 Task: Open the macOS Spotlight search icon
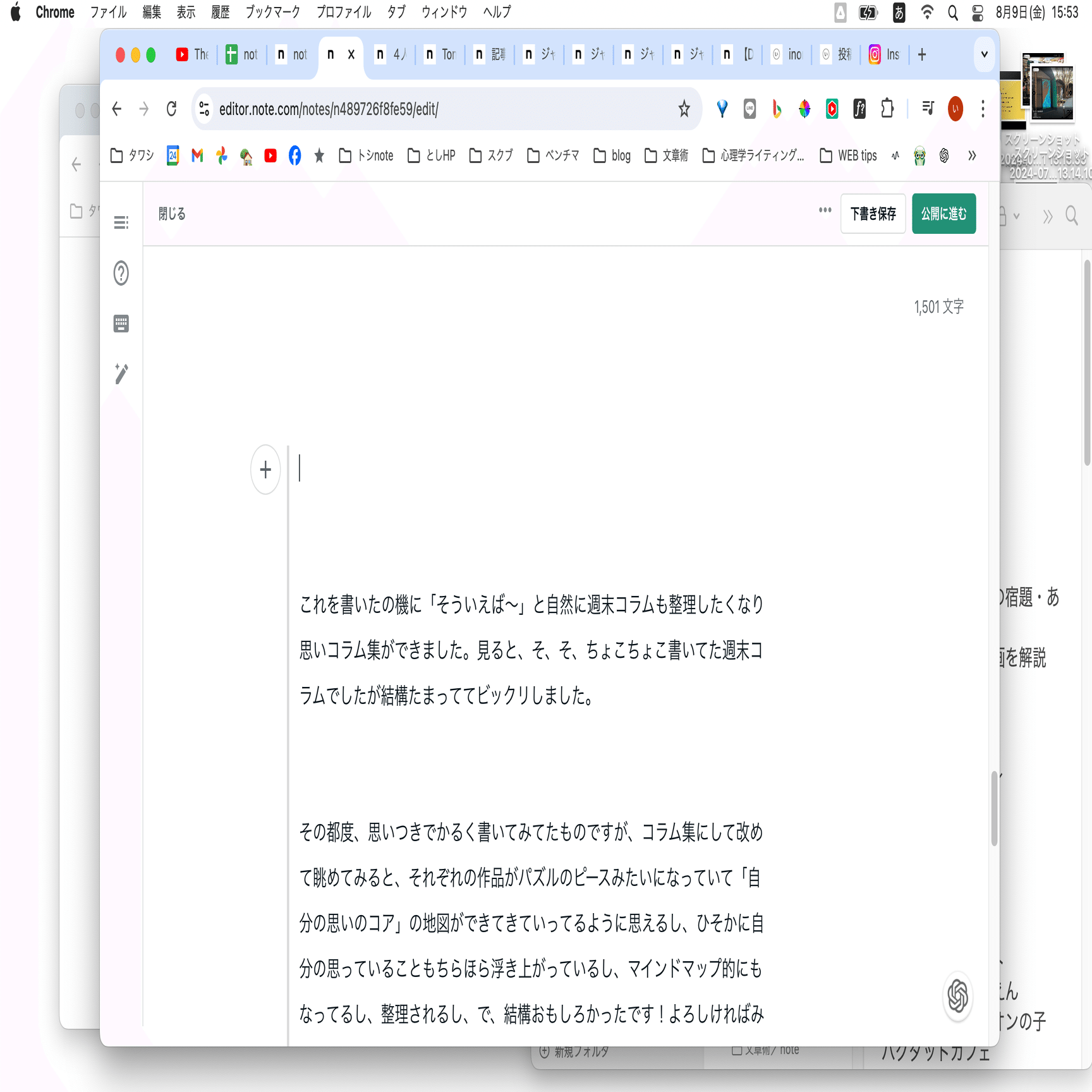953,12
